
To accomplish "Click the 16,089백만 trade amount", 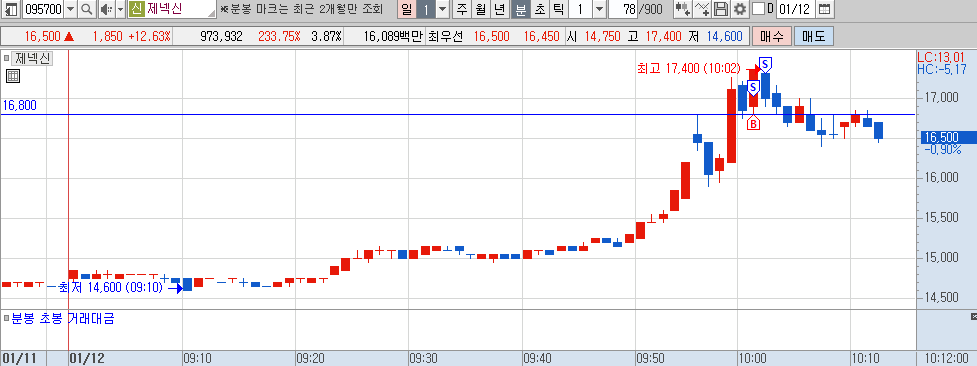I will click(x=392, y=36).
